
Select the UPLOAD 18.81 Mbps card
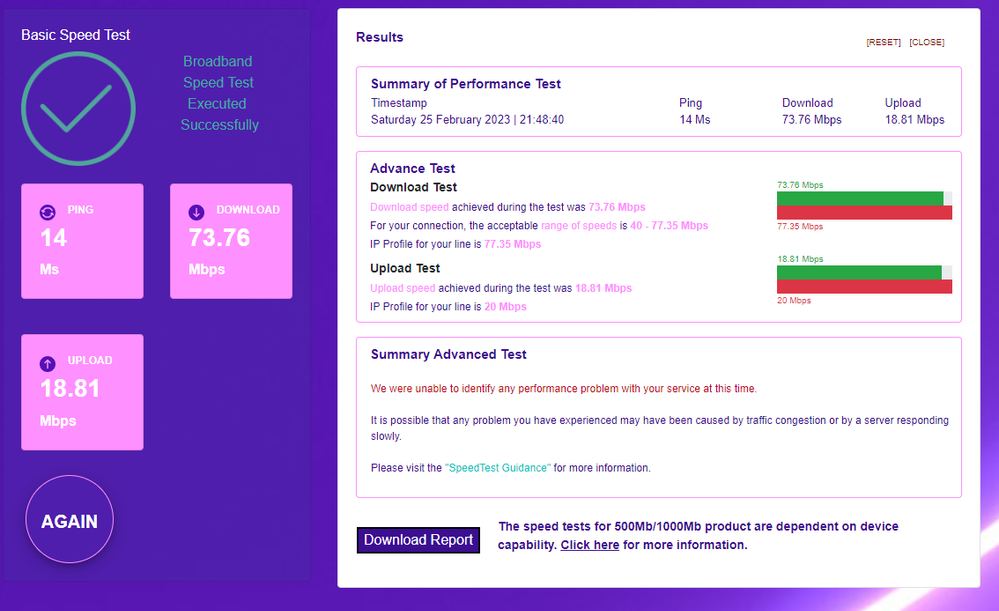pos(82,392)
